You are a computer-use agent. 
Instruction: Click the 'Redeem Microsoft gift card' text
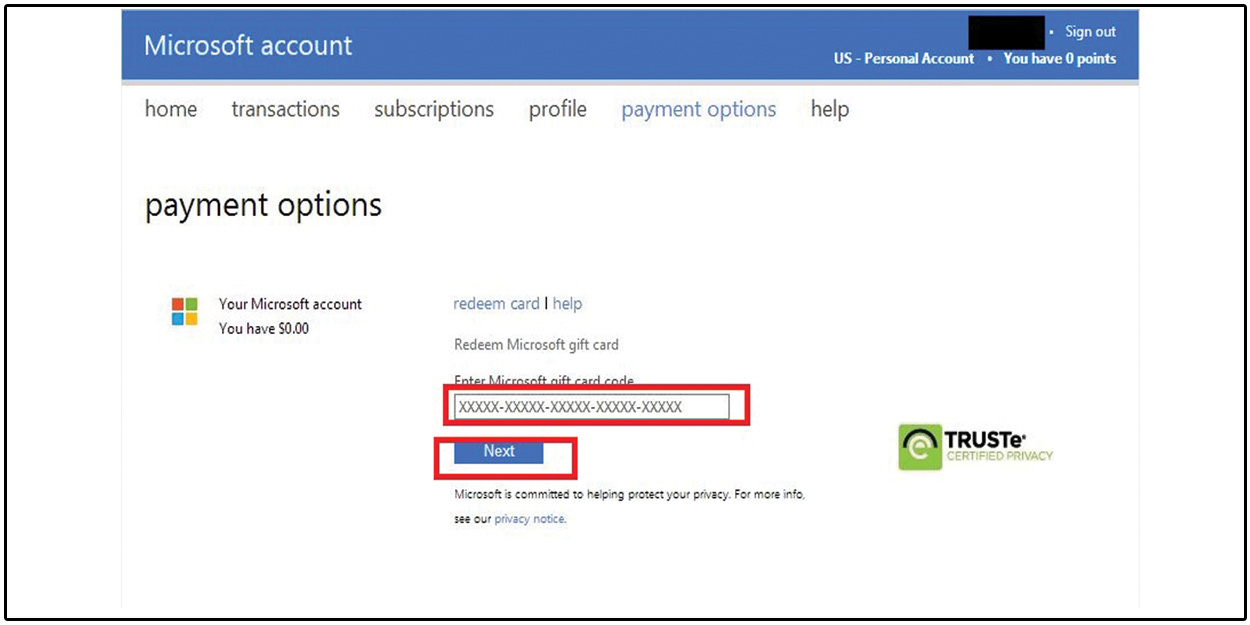click(536, 345)
